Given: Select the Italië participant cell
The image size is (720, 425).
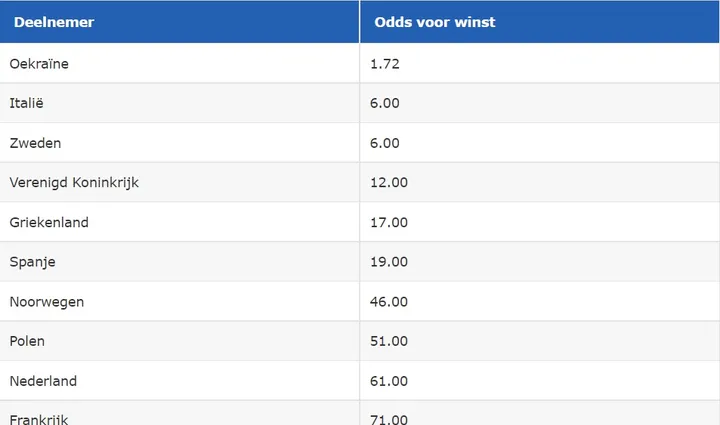Looking at the screenshot, I should click(x=27, y=103).
